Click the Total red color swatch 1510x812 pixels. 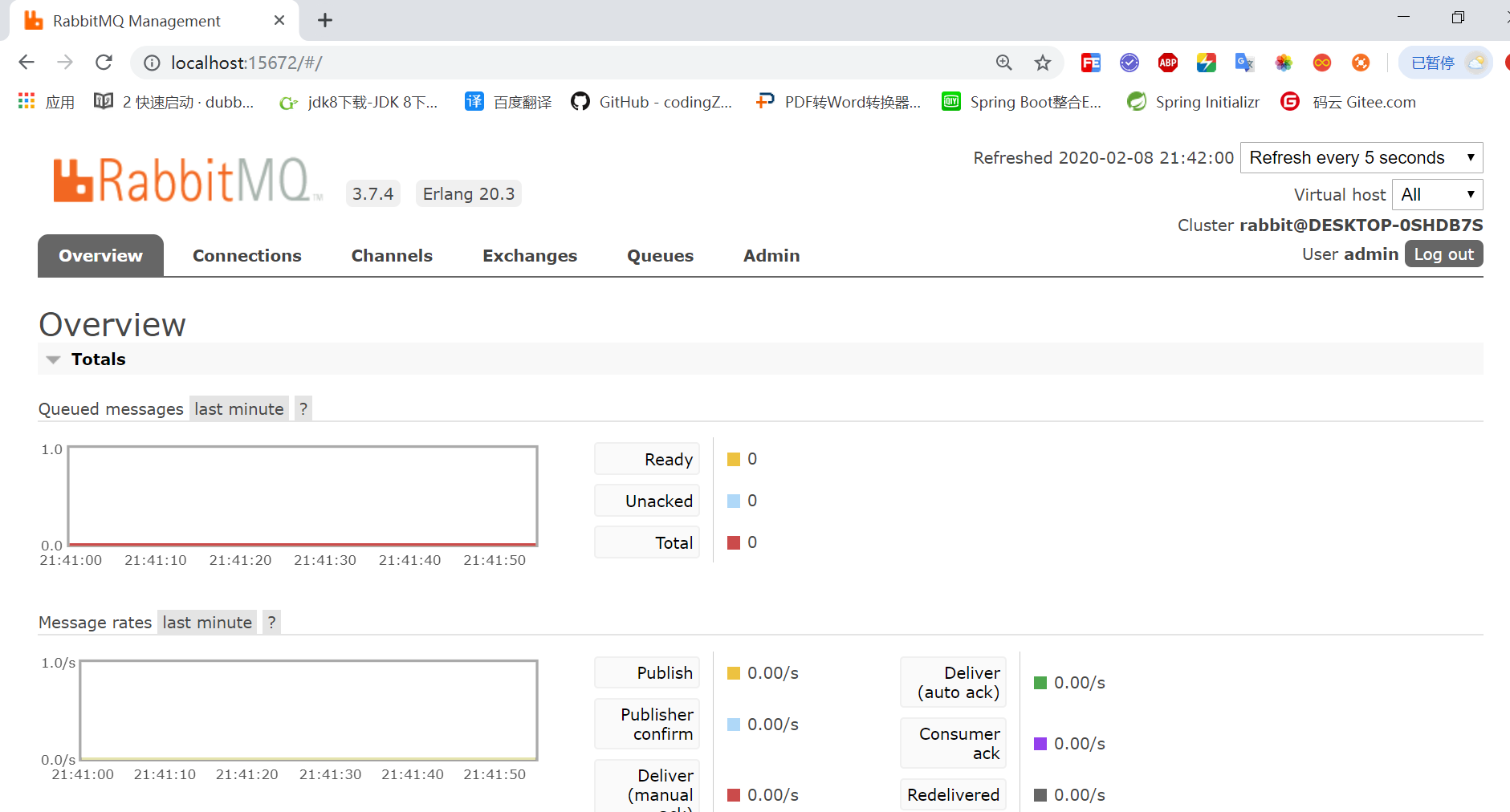pyautogui.click(x=734, y=543)
